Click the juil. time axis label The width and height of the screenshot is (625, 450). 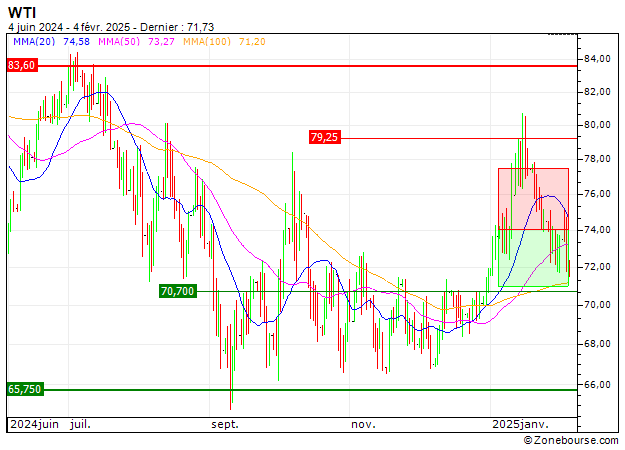point(80,424)
